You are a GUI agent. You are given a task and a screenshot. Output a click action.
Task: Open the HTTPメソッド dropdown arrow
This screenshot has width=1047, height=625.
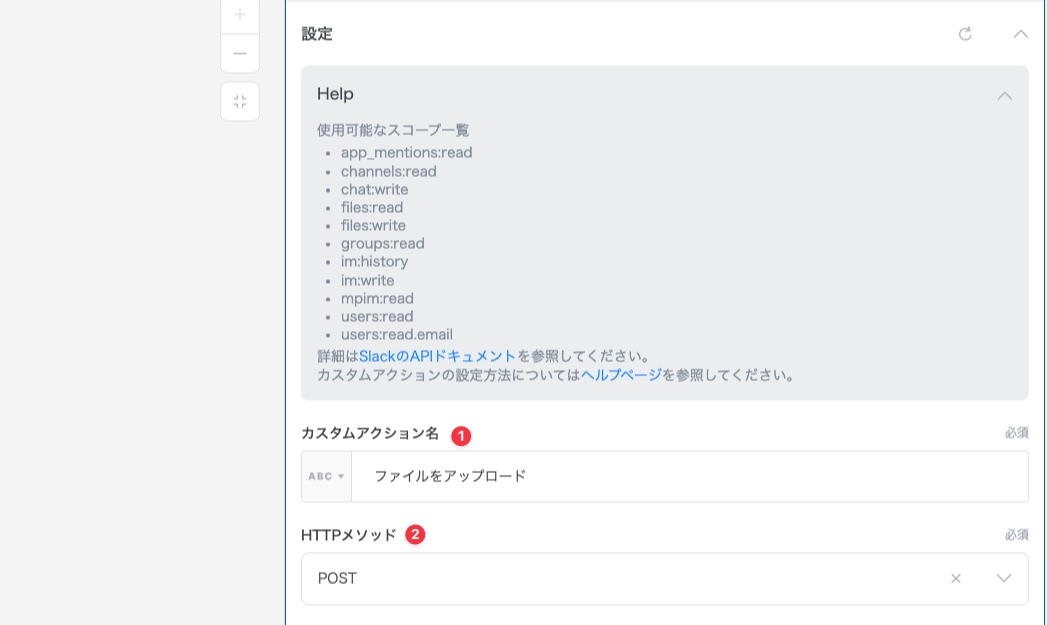1004,579
